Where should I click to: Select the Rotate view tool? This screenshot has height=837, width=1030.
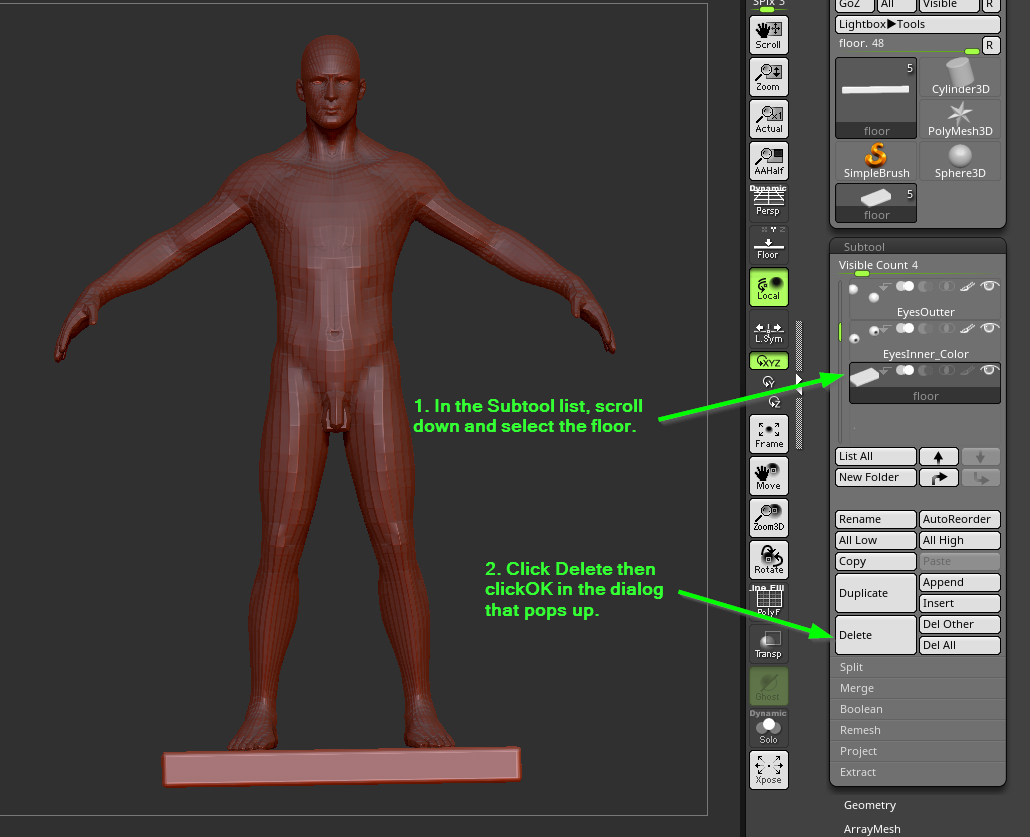pyautogui.click(x=769, y=560)
